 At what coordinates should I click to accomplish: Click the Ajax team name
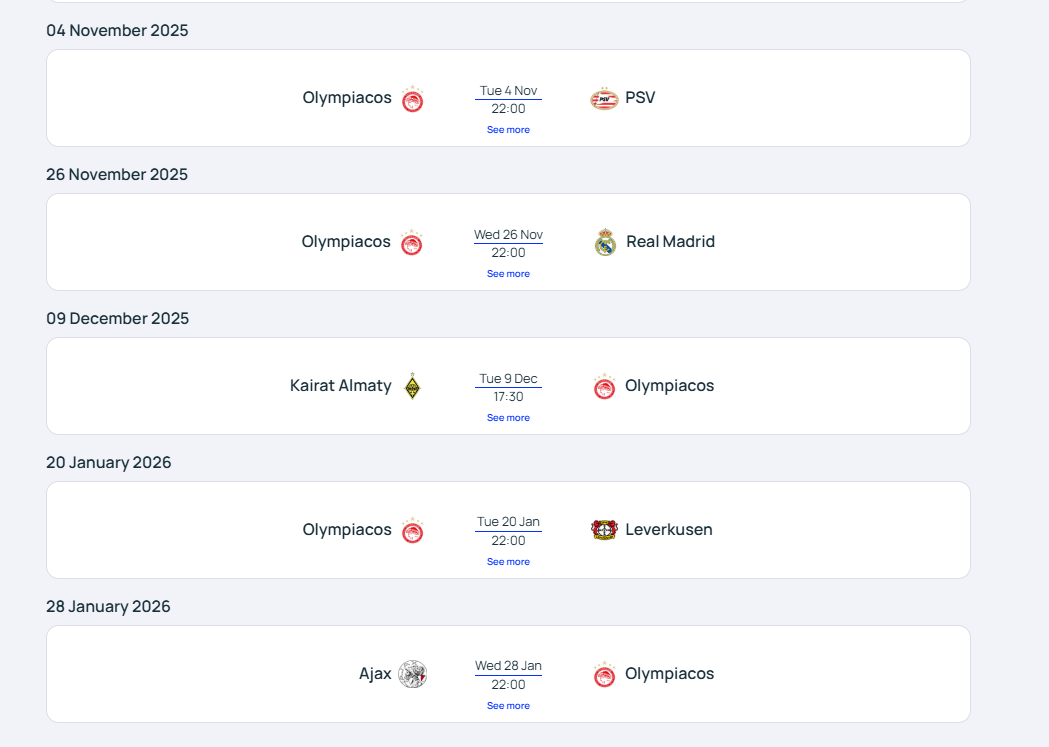pyautogui.click(x=375, y=674)
